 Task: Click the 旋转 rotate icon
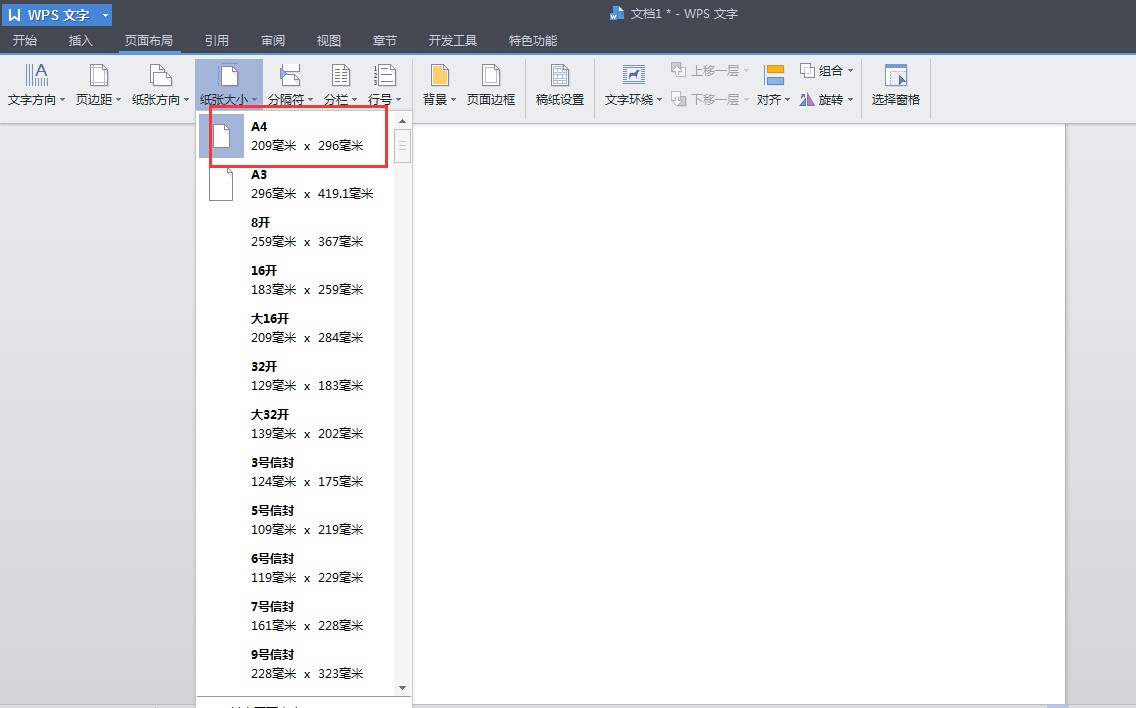click(807, 99)
